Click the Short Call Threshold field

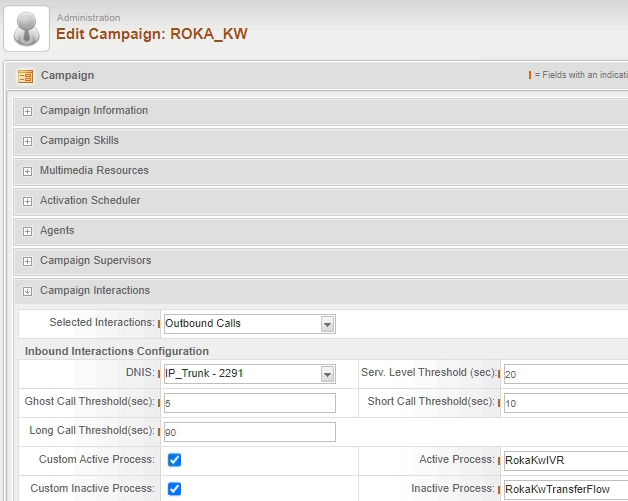coord(565,403)
